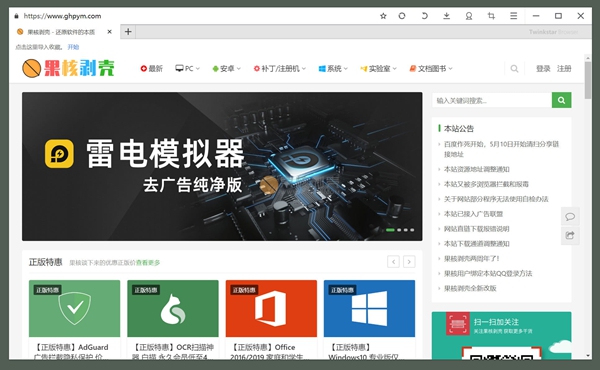Open notice 关于网站部分程序无法使用自检办法
This screenshot has width=600, height=370.
click(496, 199)
